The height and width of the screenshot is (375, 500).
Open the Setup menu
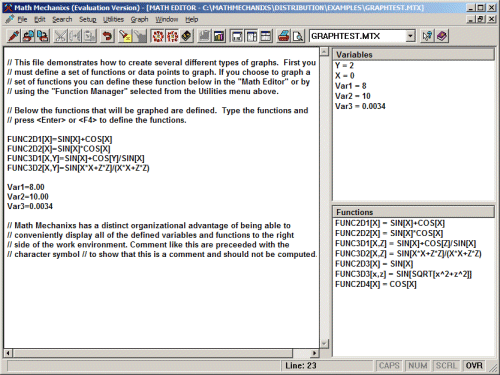click(x=88, y=20)
